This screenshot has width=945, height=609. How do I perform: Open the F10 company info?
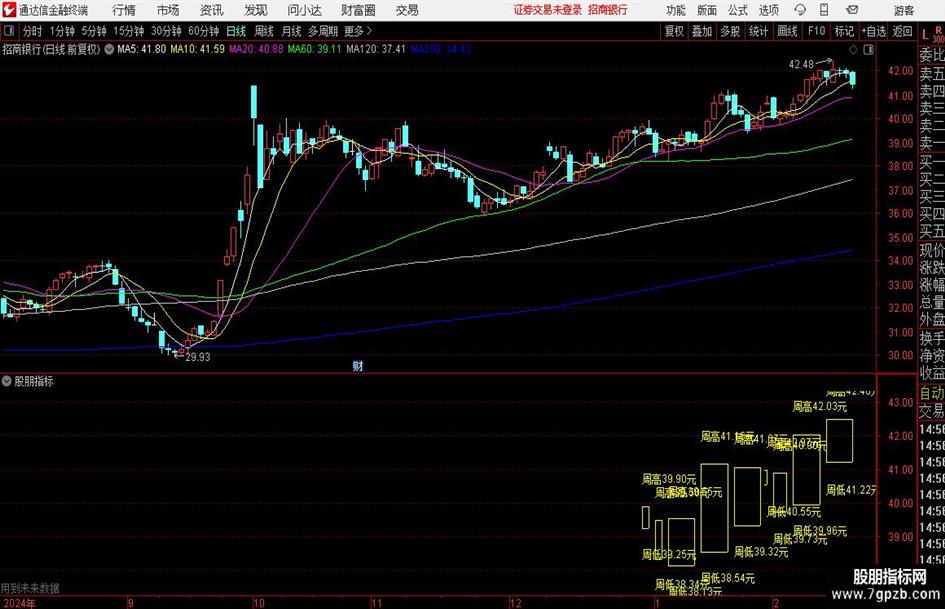pos(817,31)
